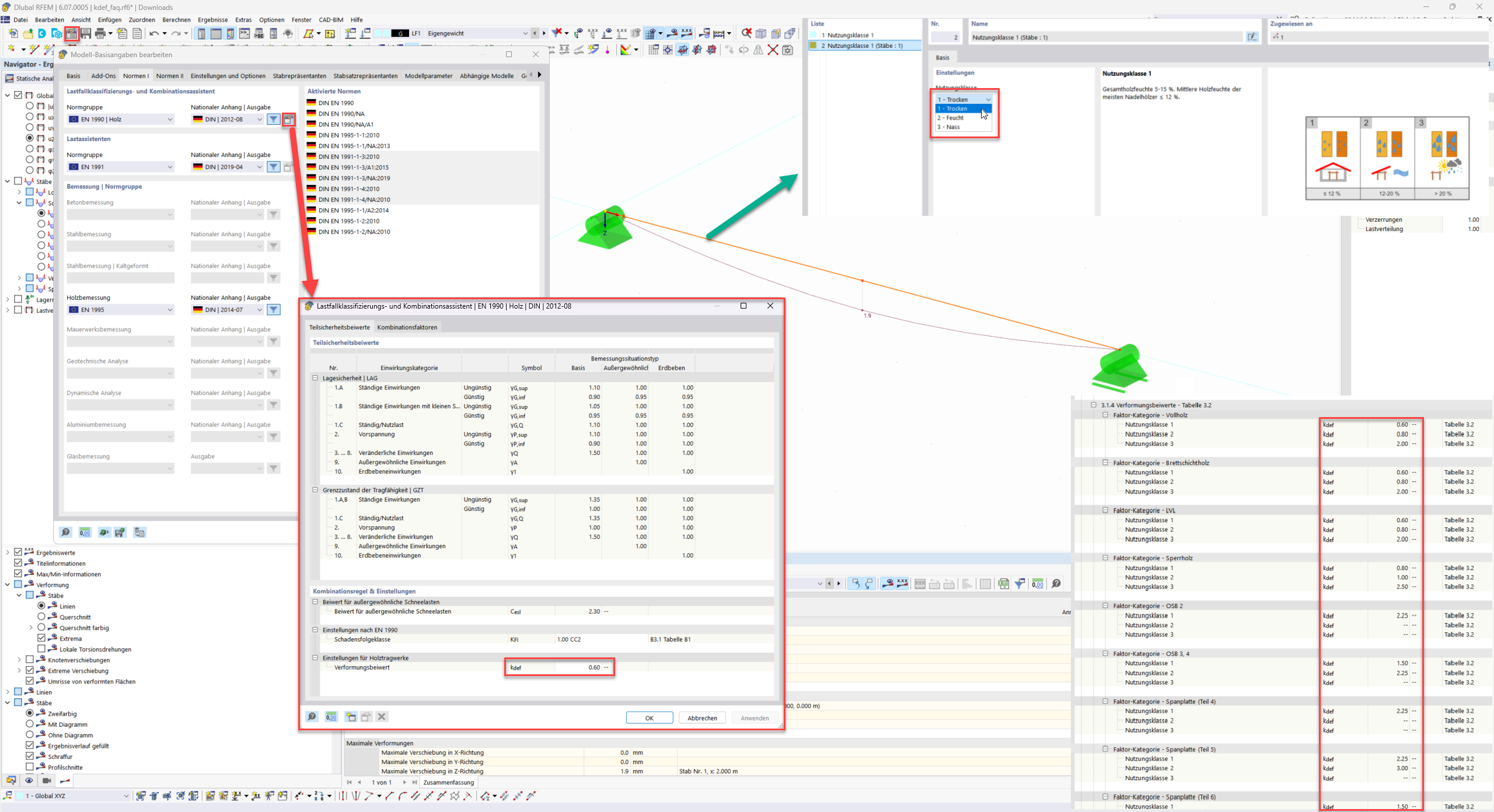This screenshot has height=812, width=1494.
Task: Select the Querschnitt radio button
Action: [x=41, y=617]
